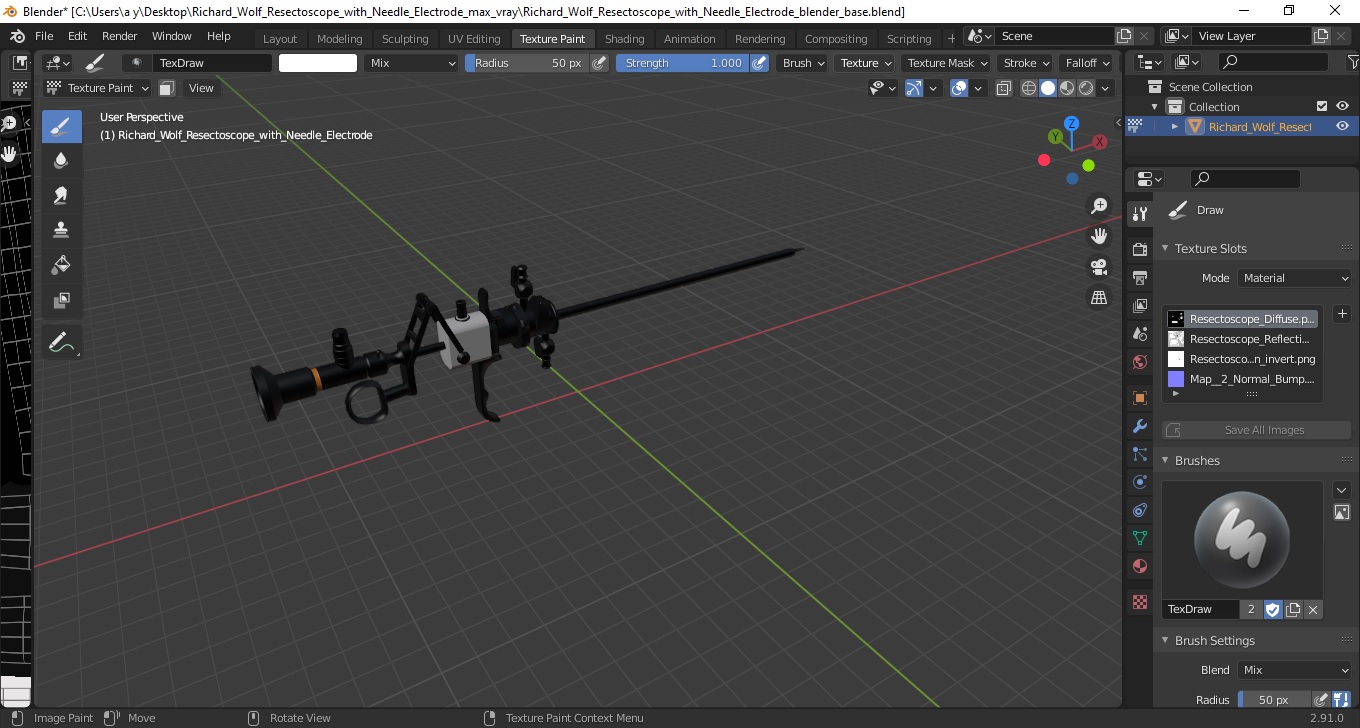Click the white brush color swatch
The width and height of the screenshot is (1360, 728).
pos(318,63)
